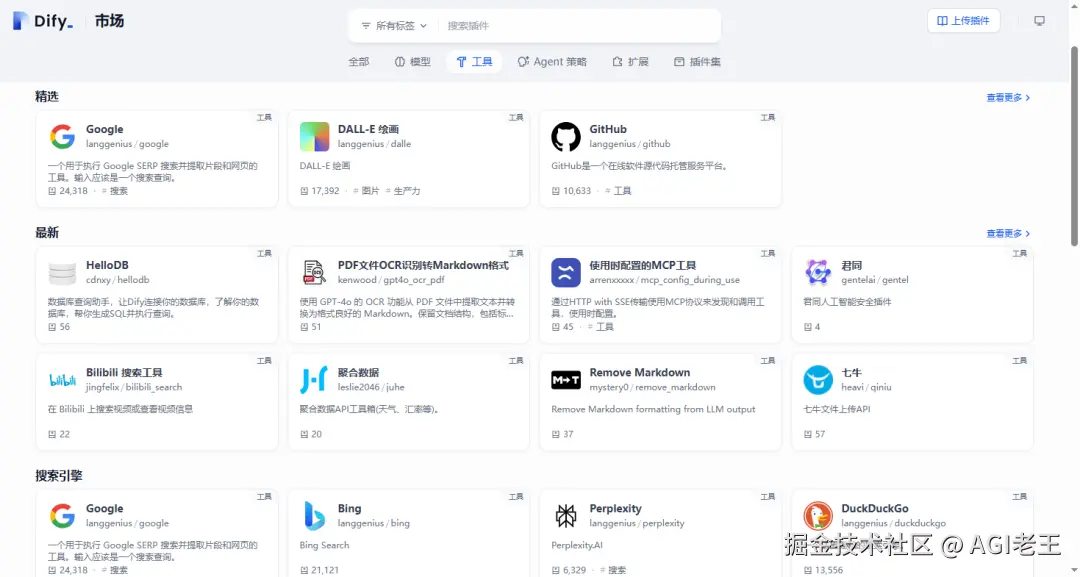Switch to the 模型 tab

click(x=413, y=62)
